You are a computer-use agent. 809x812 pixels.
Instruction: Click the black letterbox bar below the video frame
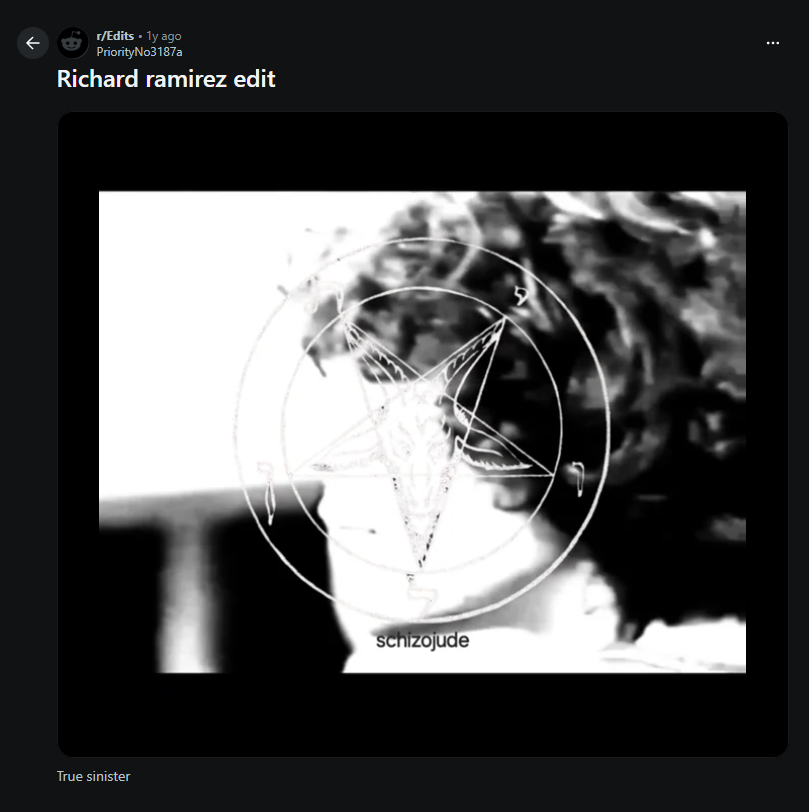[x=423, y=715]
